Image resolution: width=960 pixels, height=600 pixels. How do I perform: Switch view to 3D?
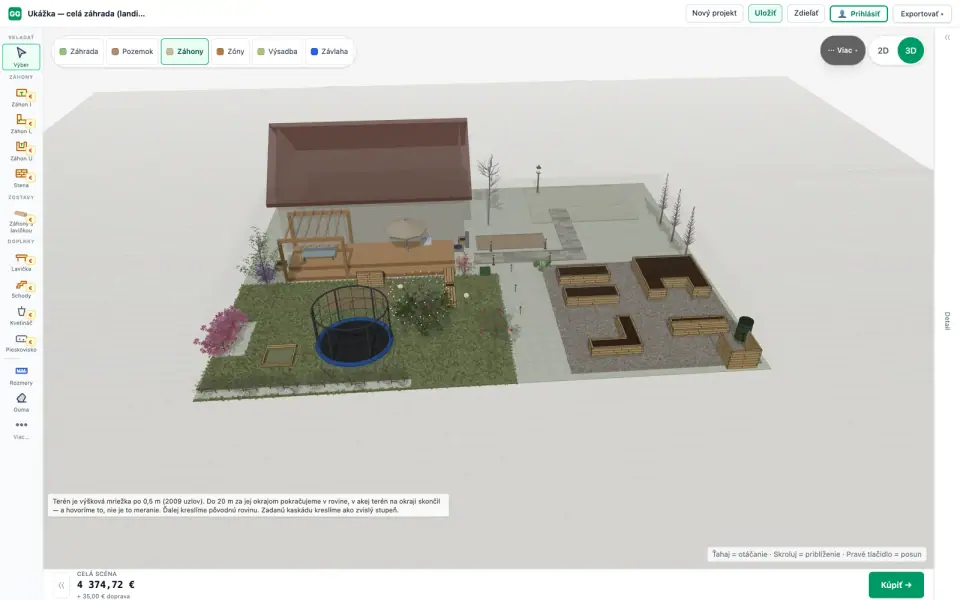tap(910, 51)
